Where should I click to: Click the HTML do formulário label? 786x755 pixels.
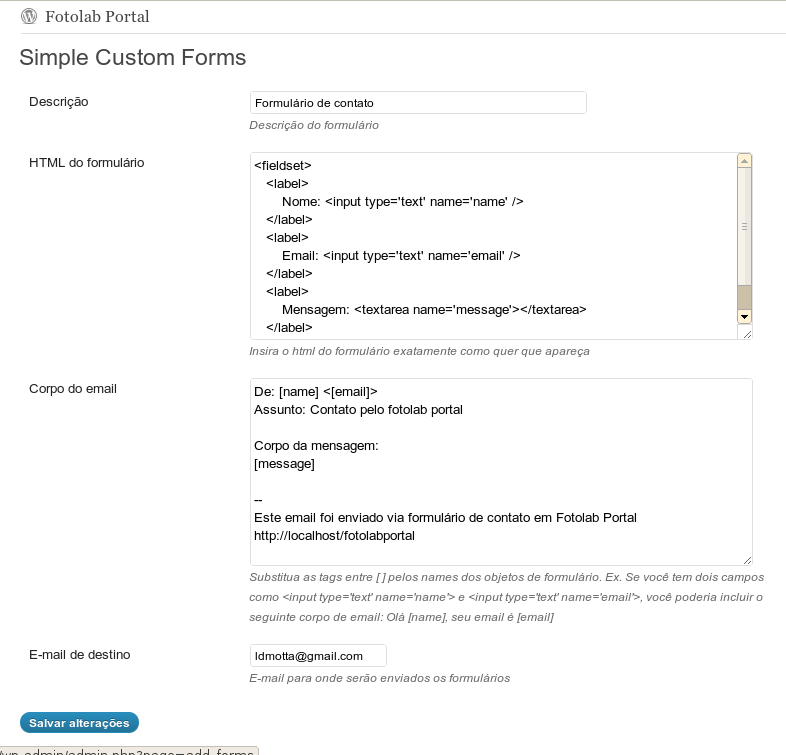click(87, 162)
